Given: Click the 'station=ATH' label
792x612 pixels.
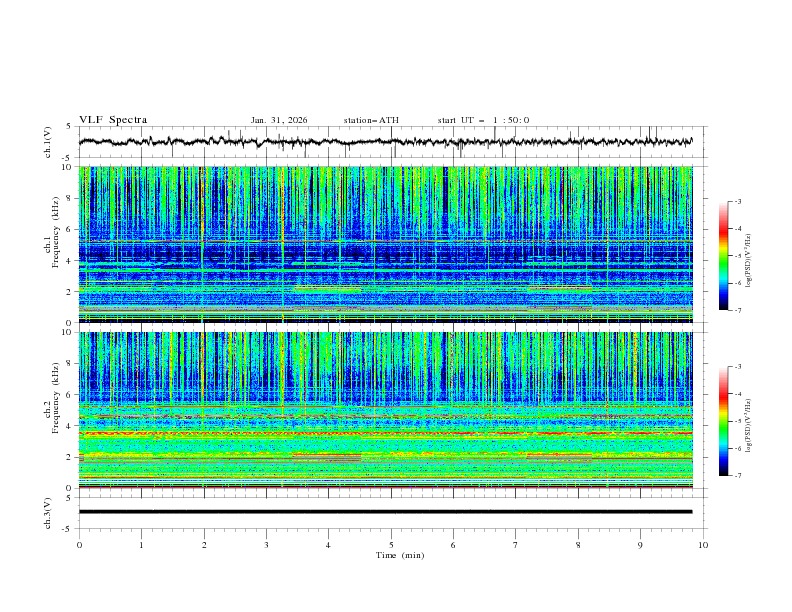Looking at the screenshot, I should (x=371, y=120).
